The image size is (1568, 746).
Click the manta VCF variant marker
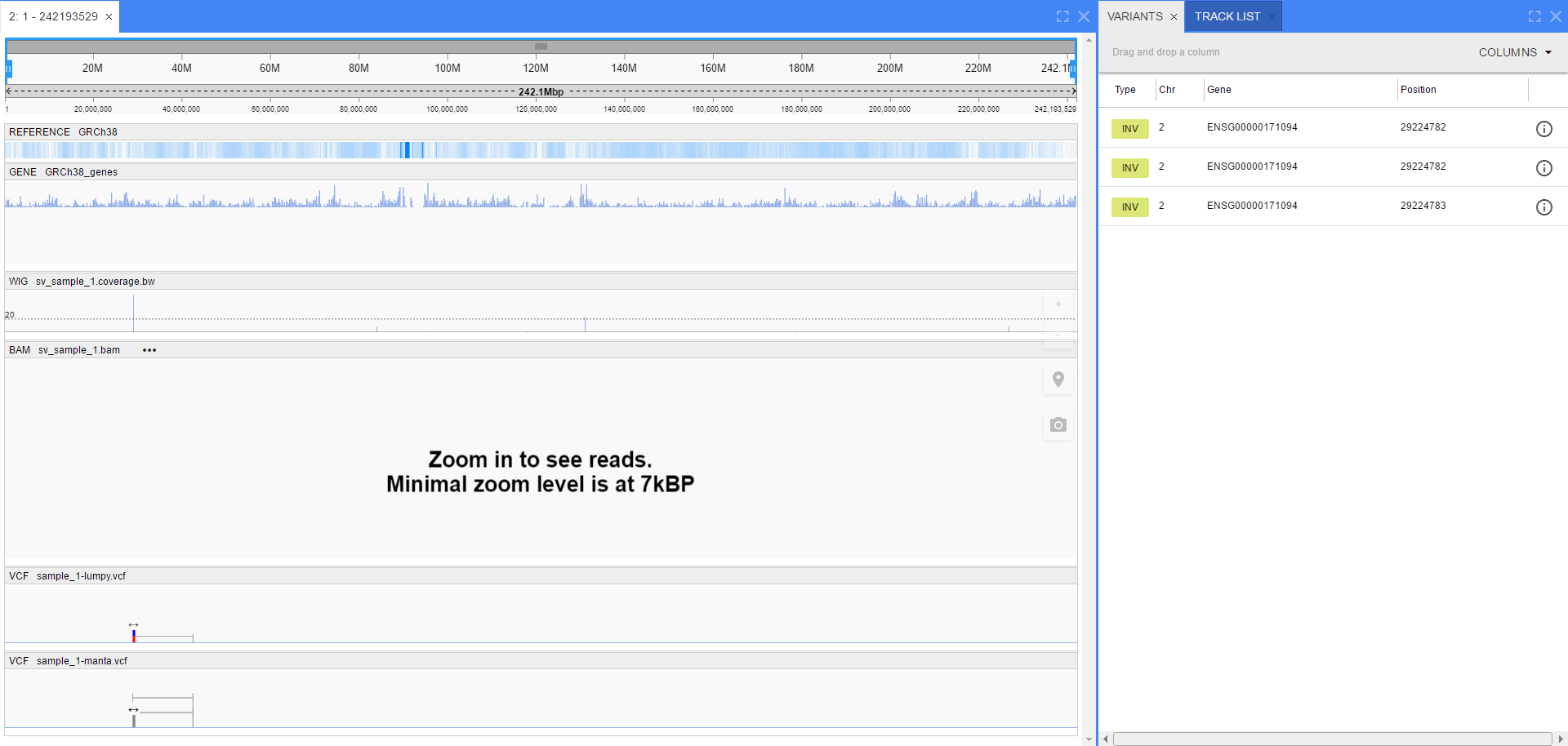pos(134,720)
